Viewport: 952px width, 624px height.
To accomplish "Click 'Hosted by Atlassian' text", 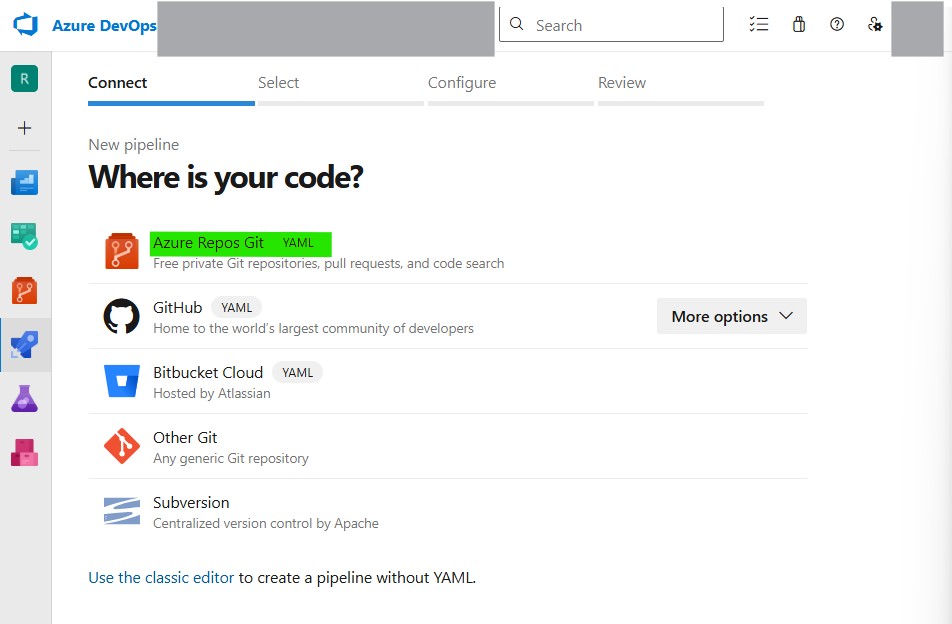I will point(212,393).
